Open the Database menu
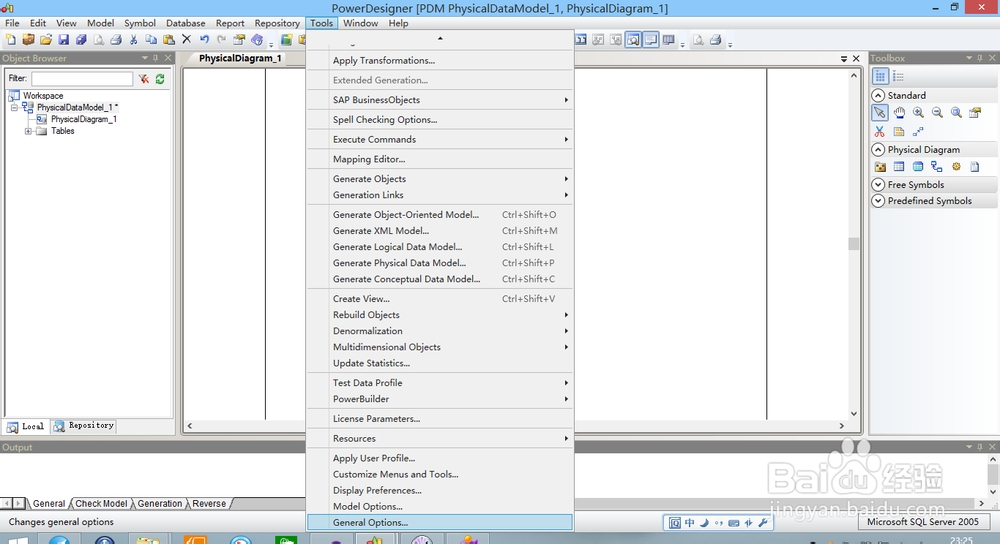Image resolution: width=1000 pixels, height=544 pixels. pos(186,23)
